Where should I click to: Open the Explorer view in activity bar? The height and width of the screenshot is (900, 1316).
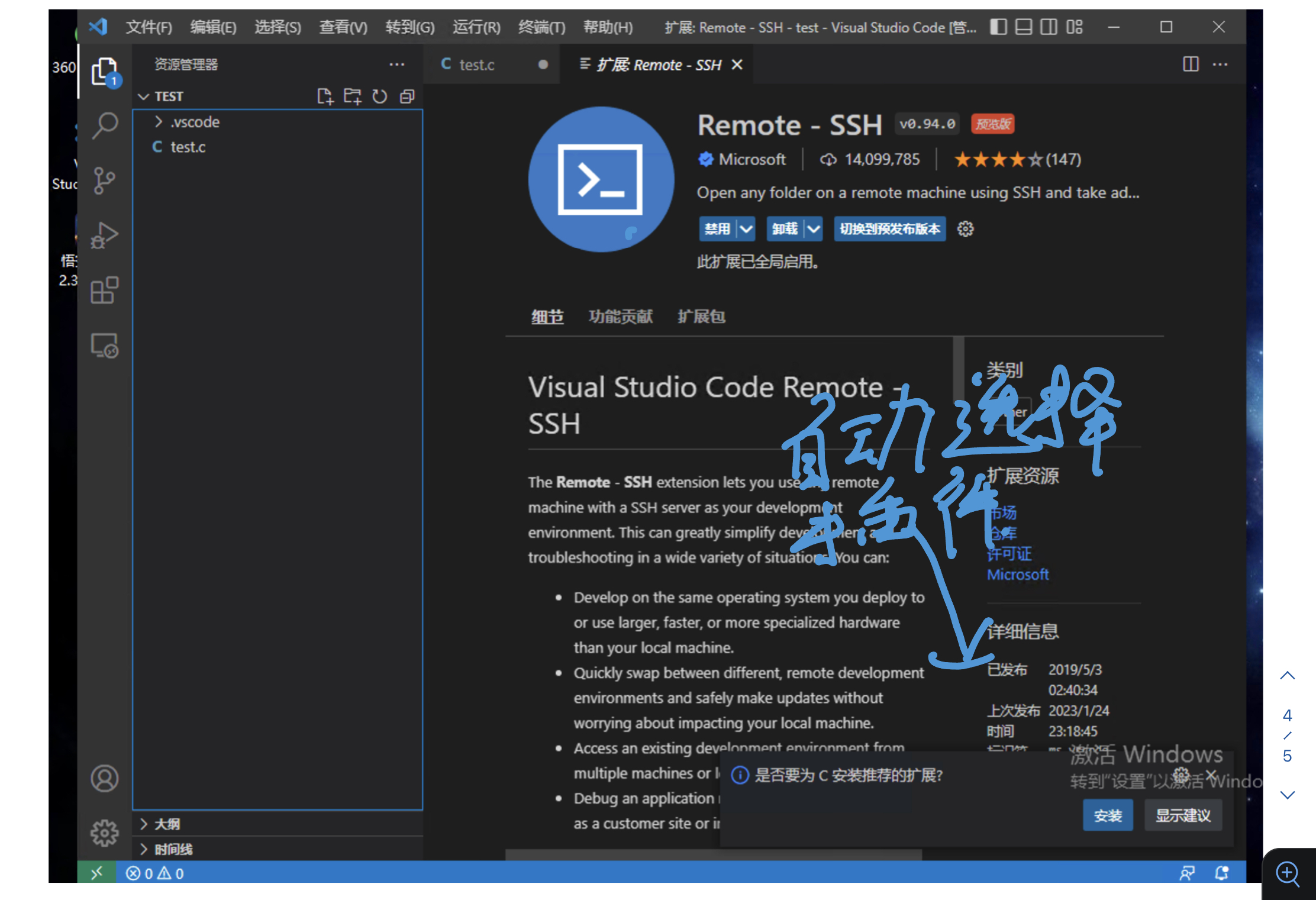click(105, 72)
